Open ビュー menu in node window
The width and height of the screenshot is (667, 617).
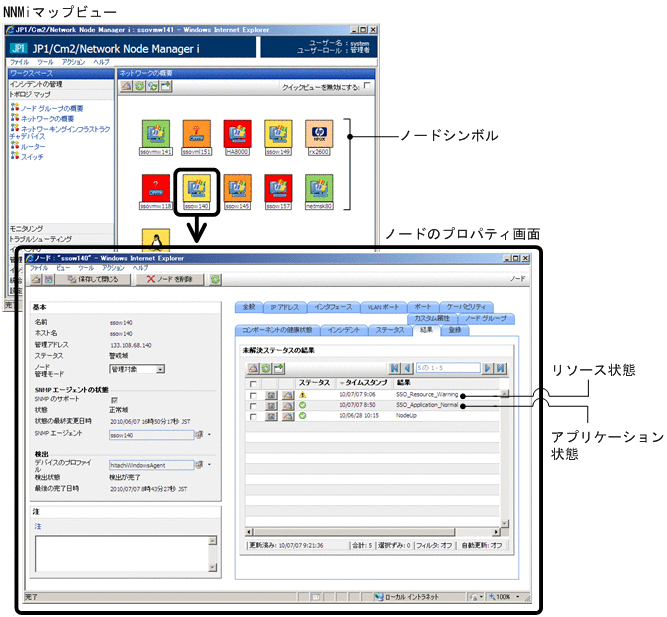63,268
